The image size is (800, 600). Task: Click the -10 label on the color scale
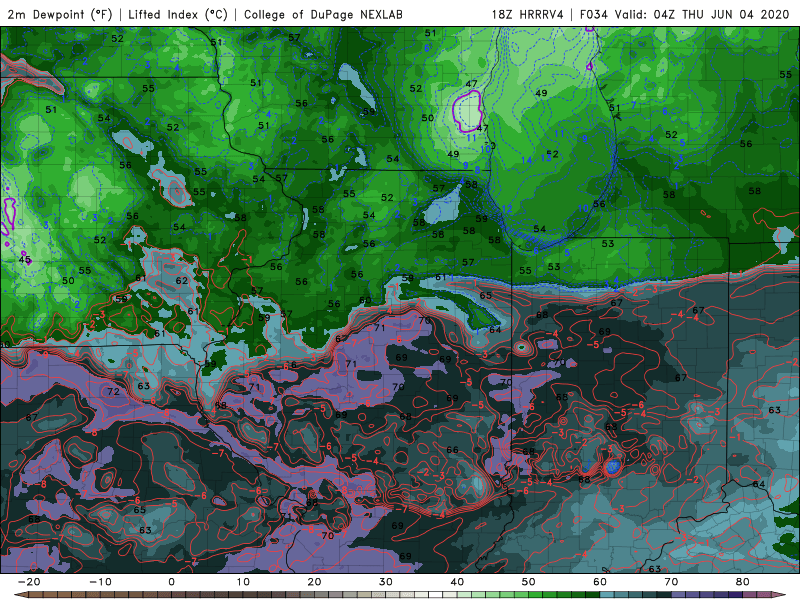coord(101,582)
